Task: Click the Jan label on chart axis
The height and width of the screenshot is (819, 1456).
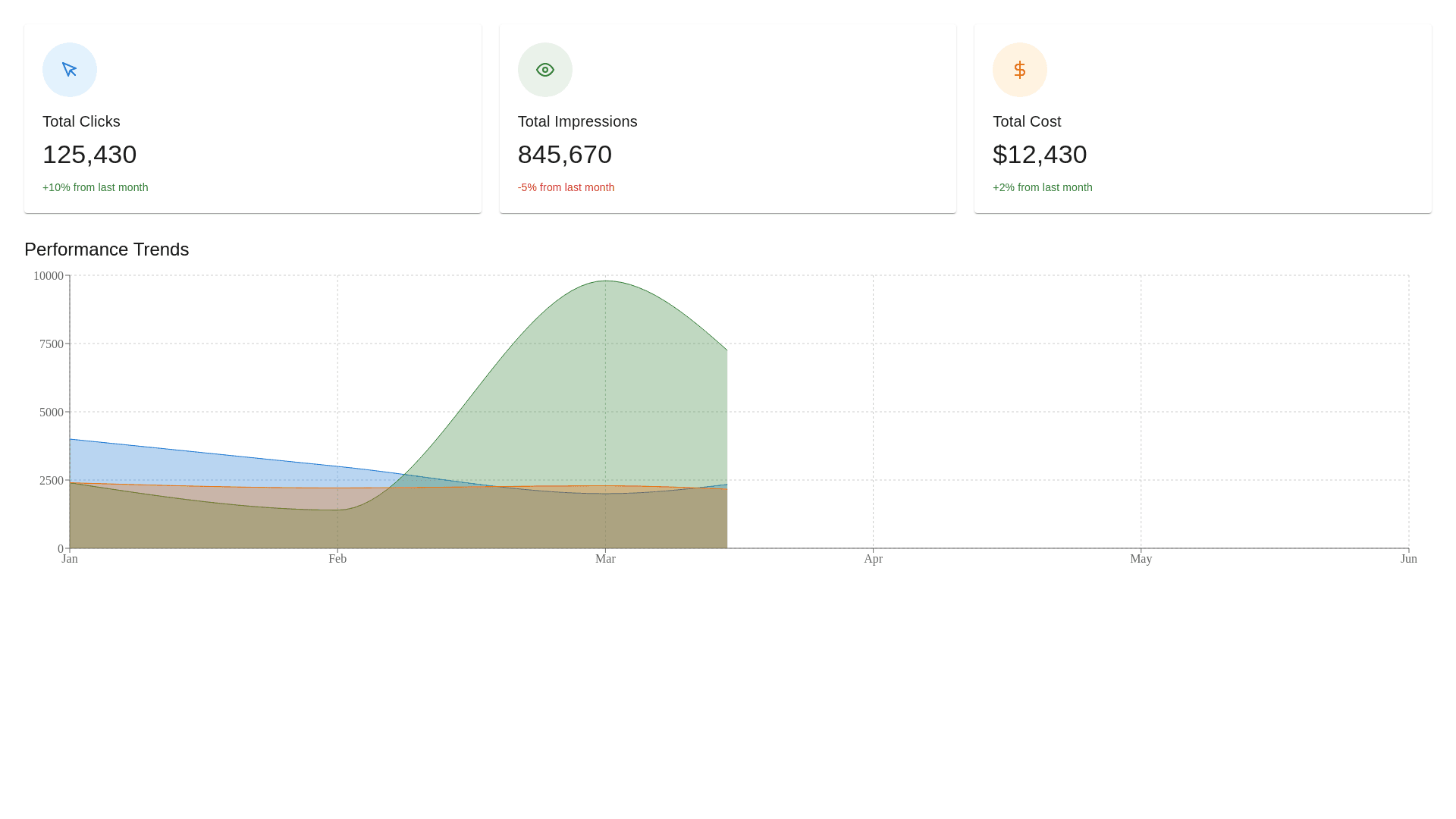Action: coord(70,559)
